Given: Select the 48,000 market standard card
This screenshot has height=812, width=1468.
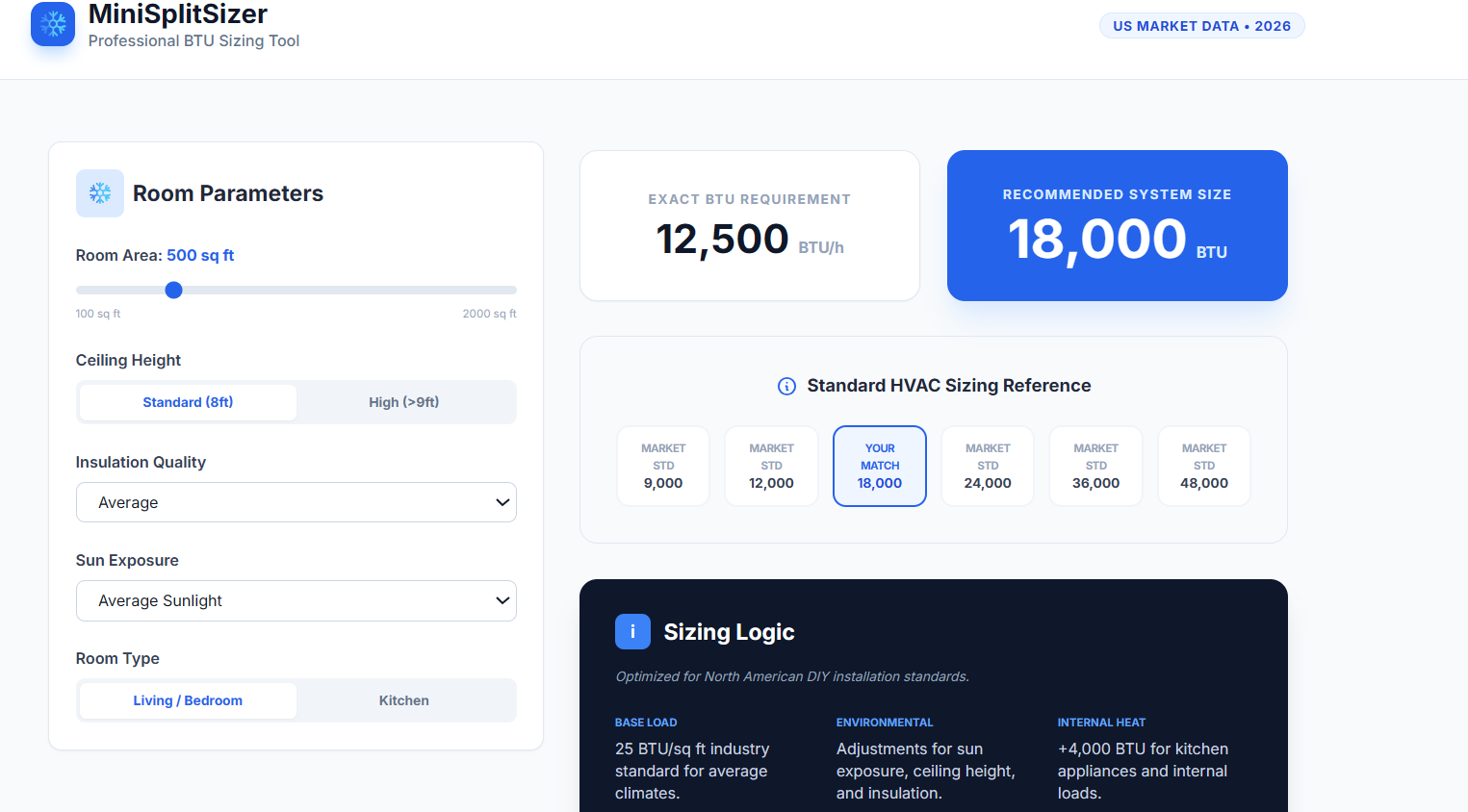Looking at the screenshot, I should click(1204, 467).
